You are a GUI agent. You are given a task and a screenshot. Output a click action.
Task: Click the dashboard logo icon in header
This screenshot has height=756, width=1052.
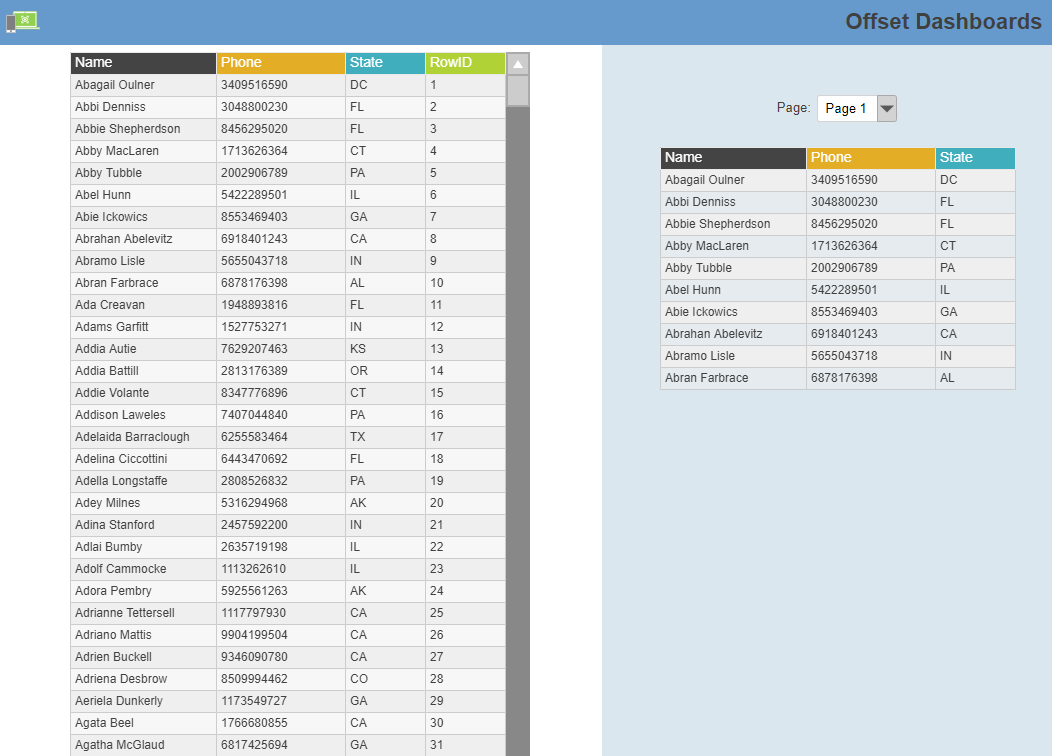(x=23, y=21)
